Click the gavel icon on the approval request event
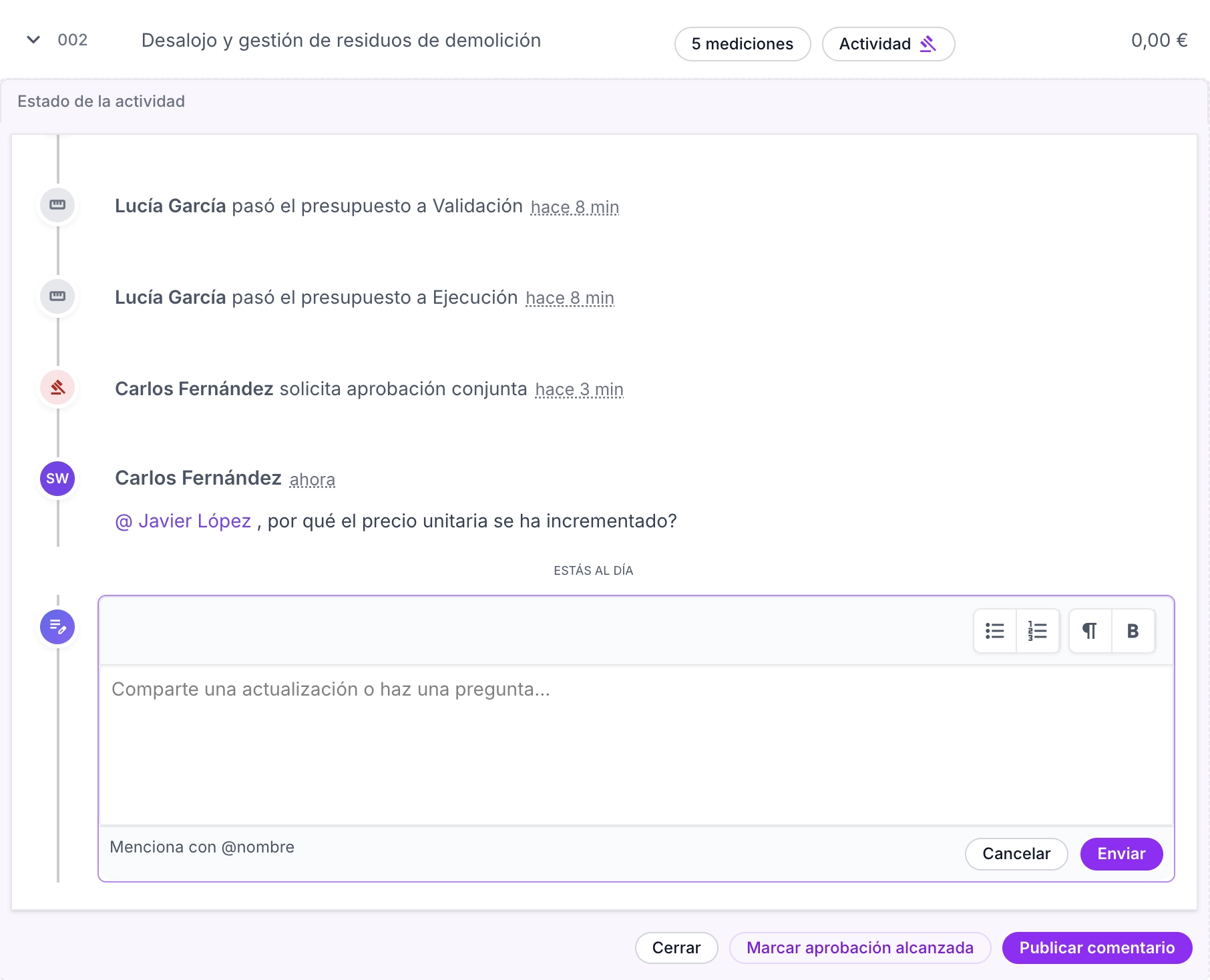 [x=57, y=387]
